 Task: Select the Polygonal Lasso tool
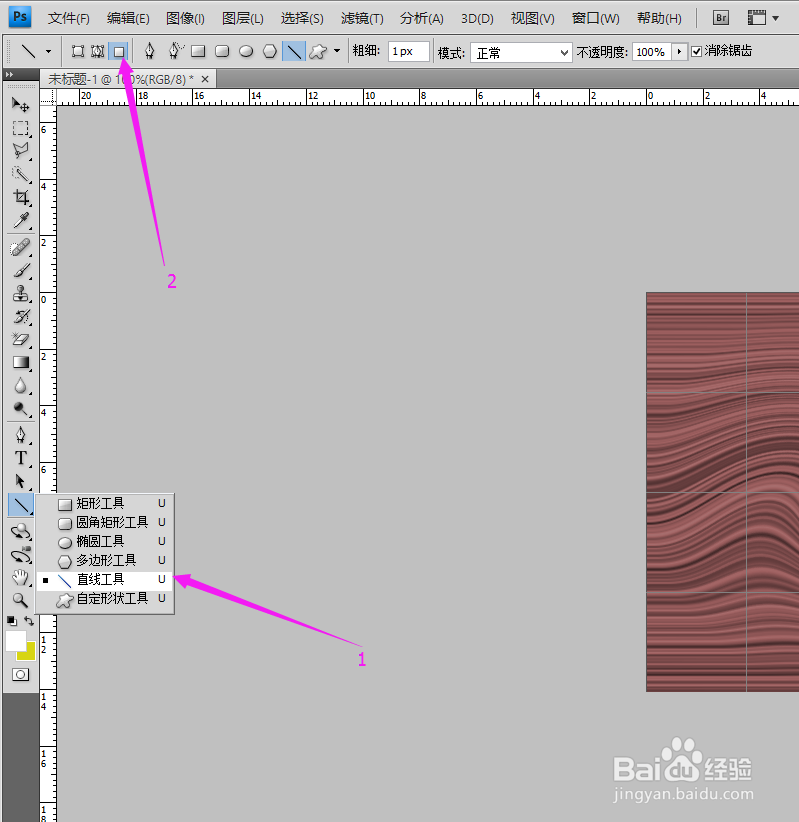point(20,151)
